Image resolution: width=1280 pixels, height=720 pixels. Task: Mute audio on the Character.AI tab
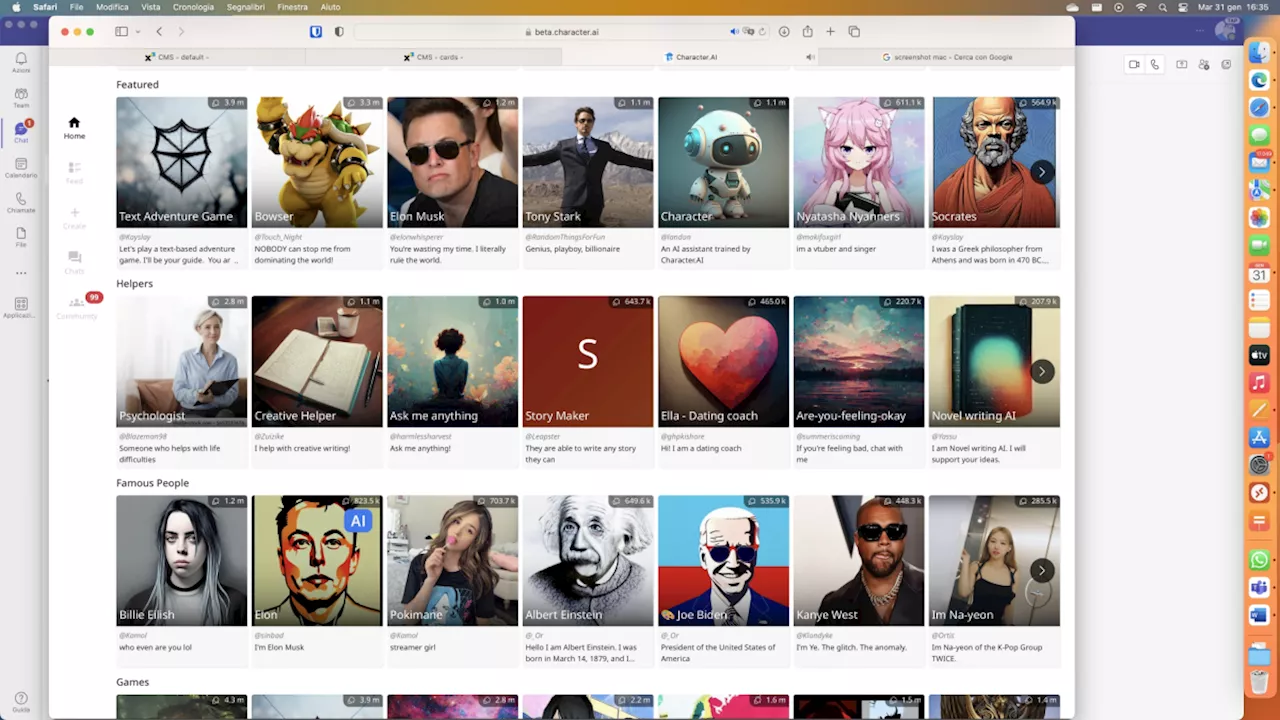(810, 57)
